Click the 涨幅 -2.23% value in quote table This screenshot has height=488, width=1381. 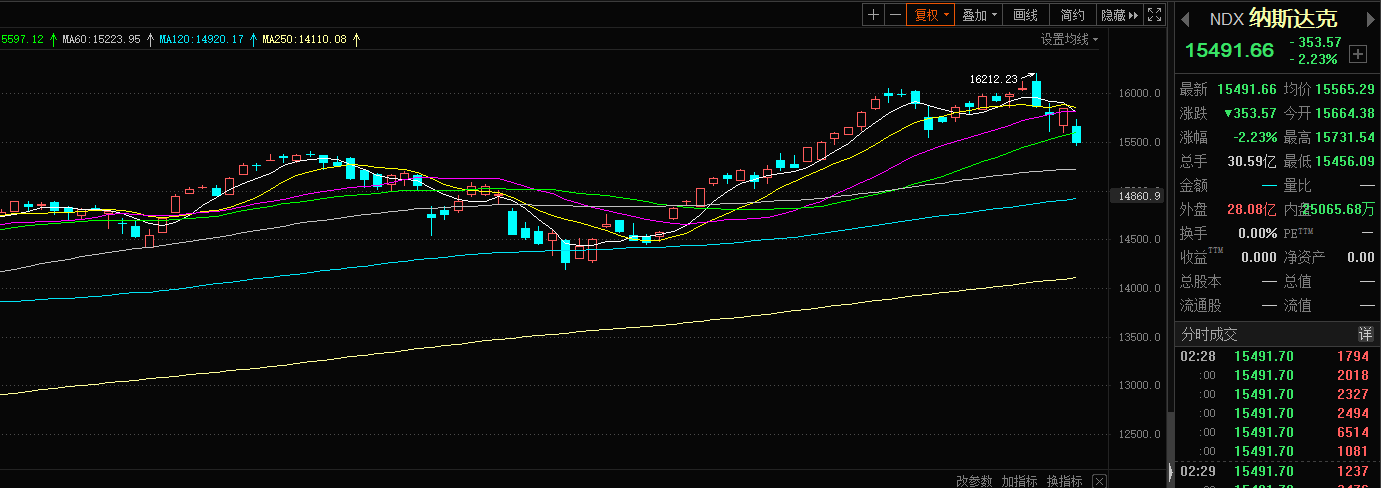[1255, 137]
